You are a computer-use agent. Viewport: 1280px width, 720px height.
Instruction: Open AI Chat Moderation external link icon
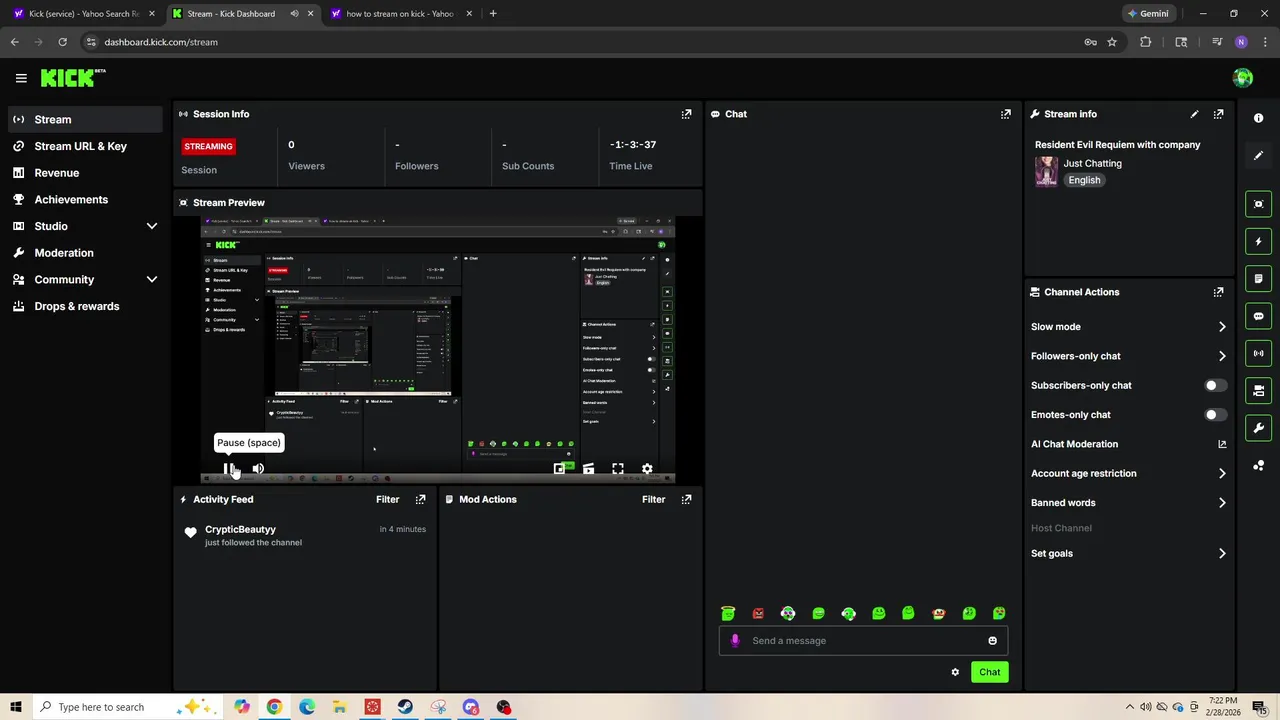(1222, 444)
